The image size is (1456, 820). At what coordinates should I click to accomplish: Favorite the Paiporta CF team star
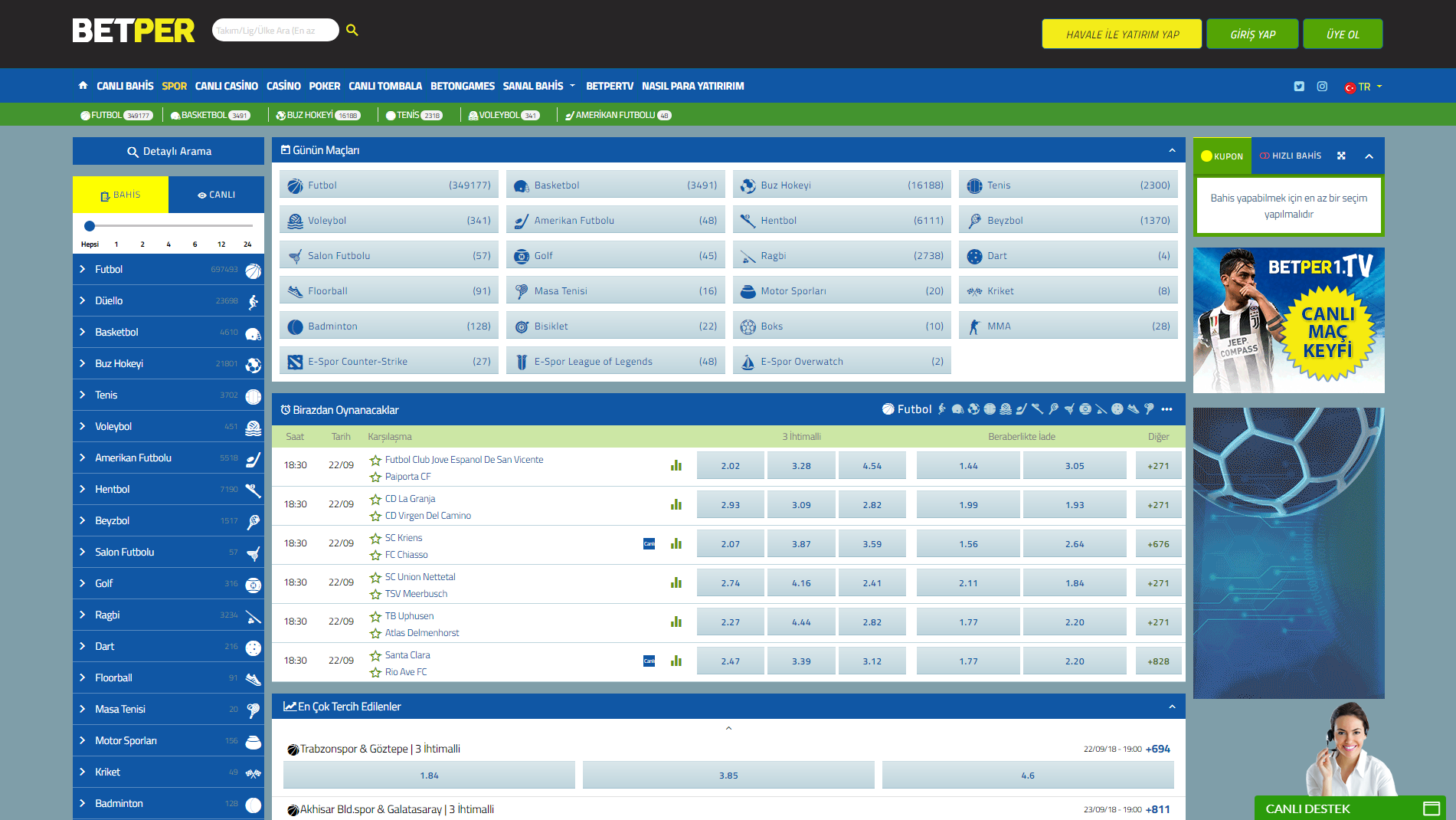click(375, 477)
